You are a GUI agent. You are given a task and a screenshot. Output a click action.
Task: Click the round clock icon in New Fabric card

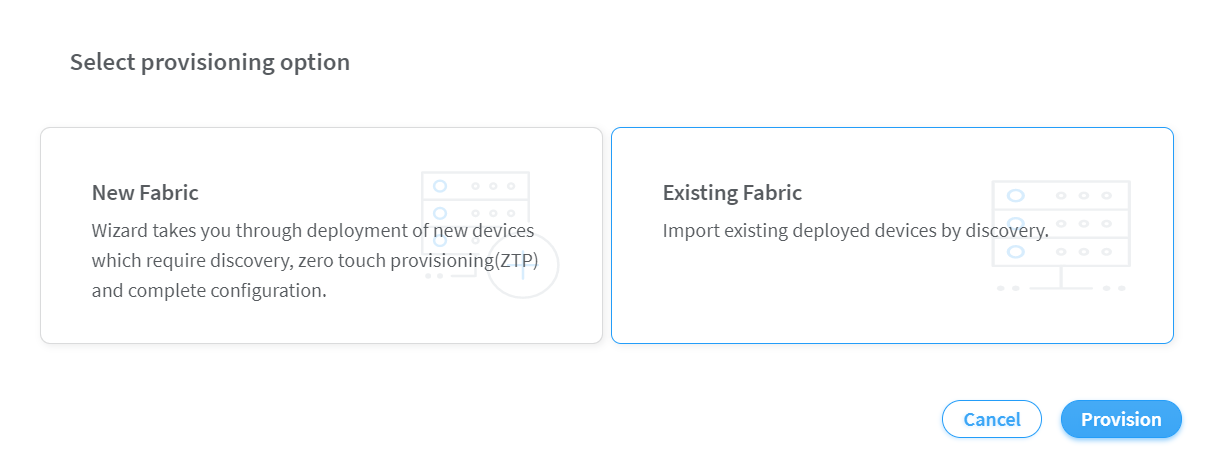522,266
